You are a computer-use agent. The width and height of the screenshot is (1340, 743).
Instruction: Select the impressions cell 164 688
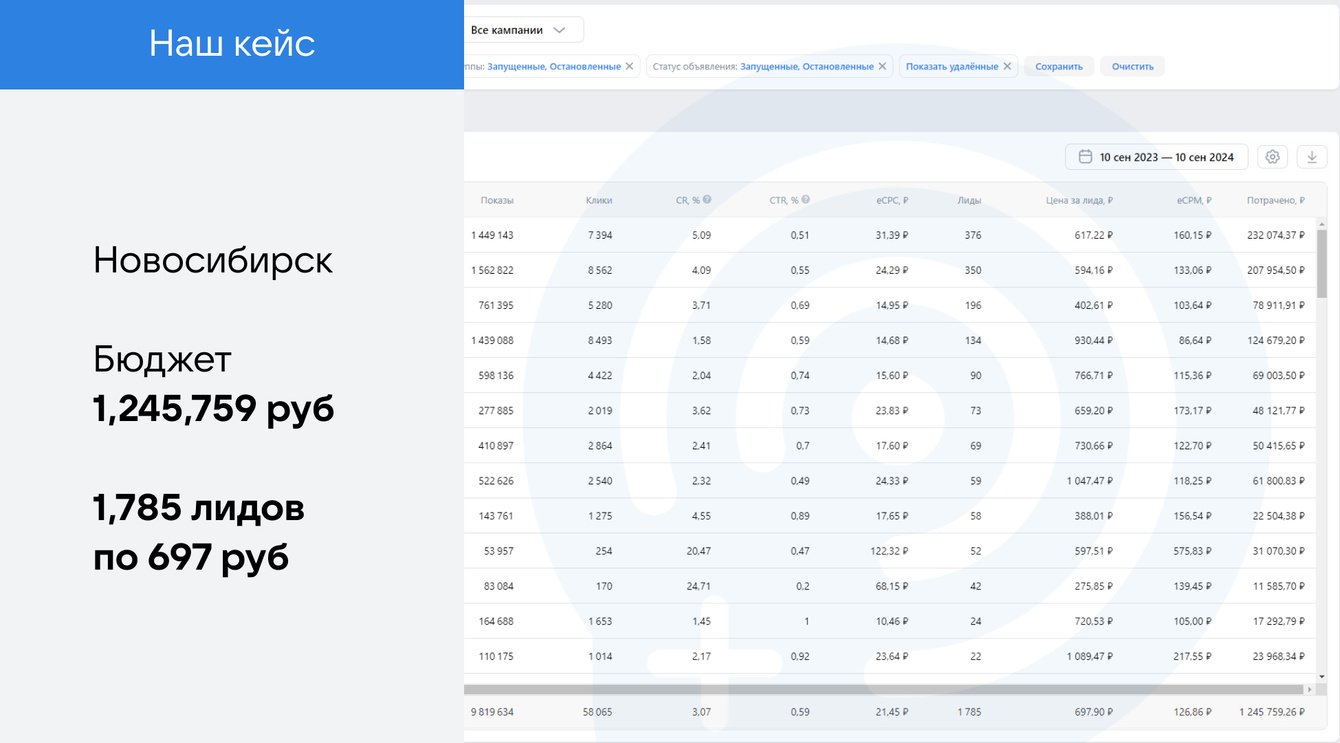click(x=496, y=621)
